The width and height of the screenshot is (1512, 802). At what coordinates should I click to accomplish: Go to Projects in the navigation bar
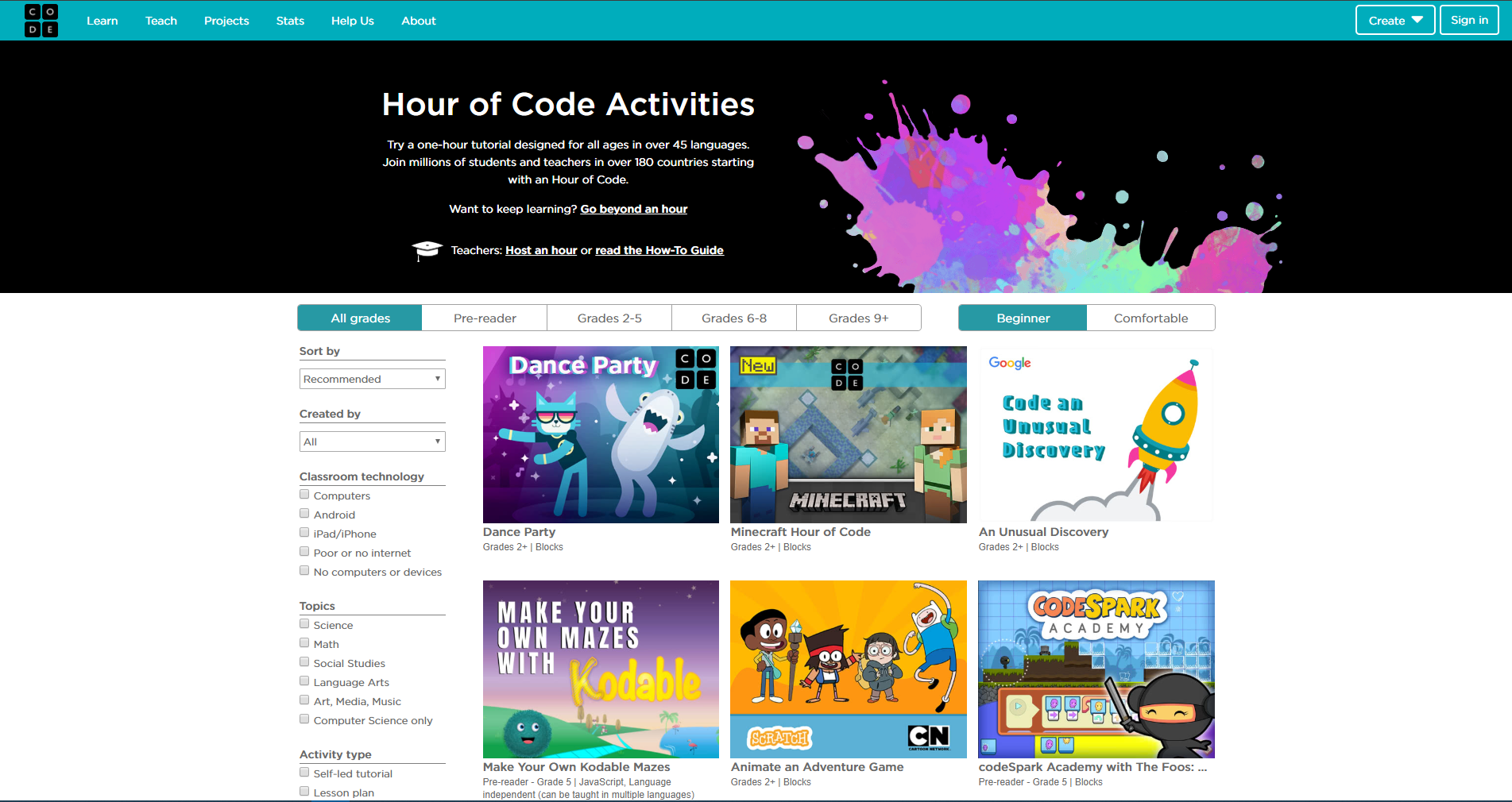coord(226,21)
